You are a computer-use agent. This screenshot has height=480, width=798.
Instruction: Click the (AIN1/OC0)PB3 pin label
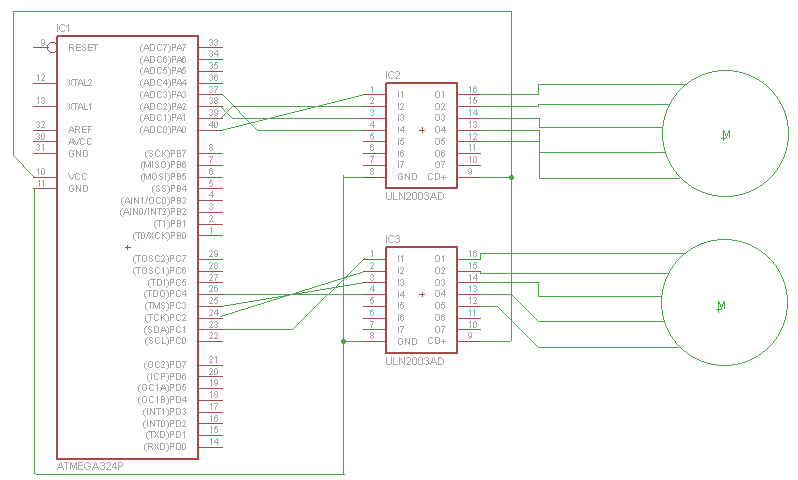tap(153, 201)
